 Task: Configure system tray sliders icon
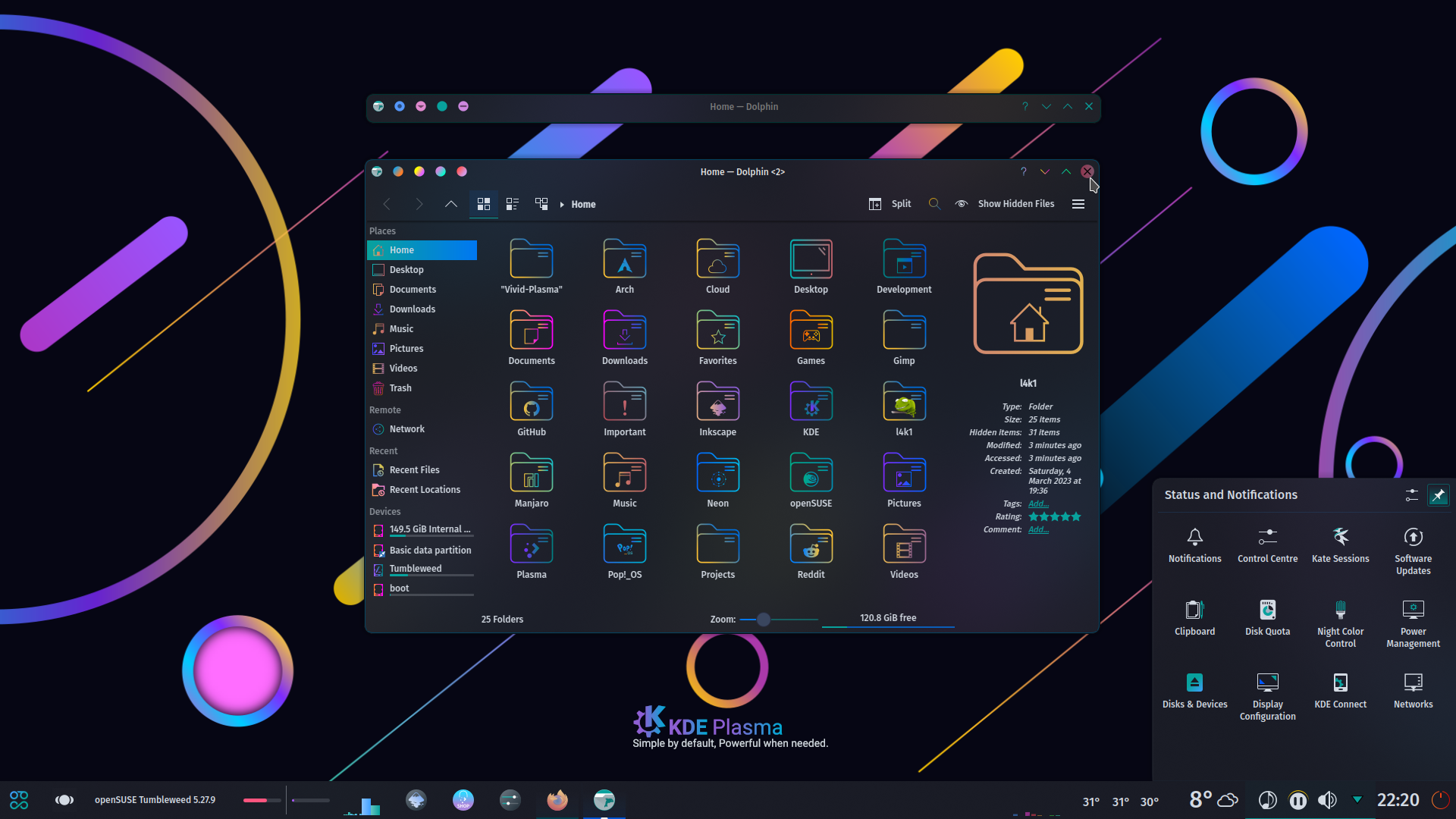pos(1411,495)
